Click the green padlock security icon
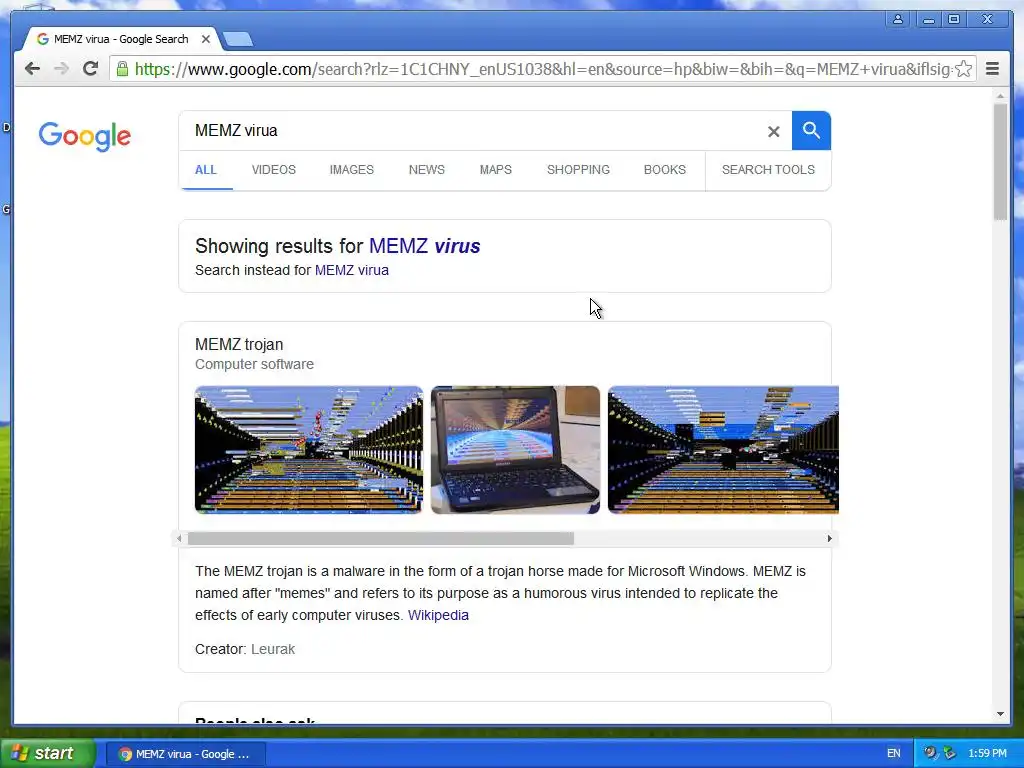The width and height of the screenshot is (1024, 768). (122, 69)
